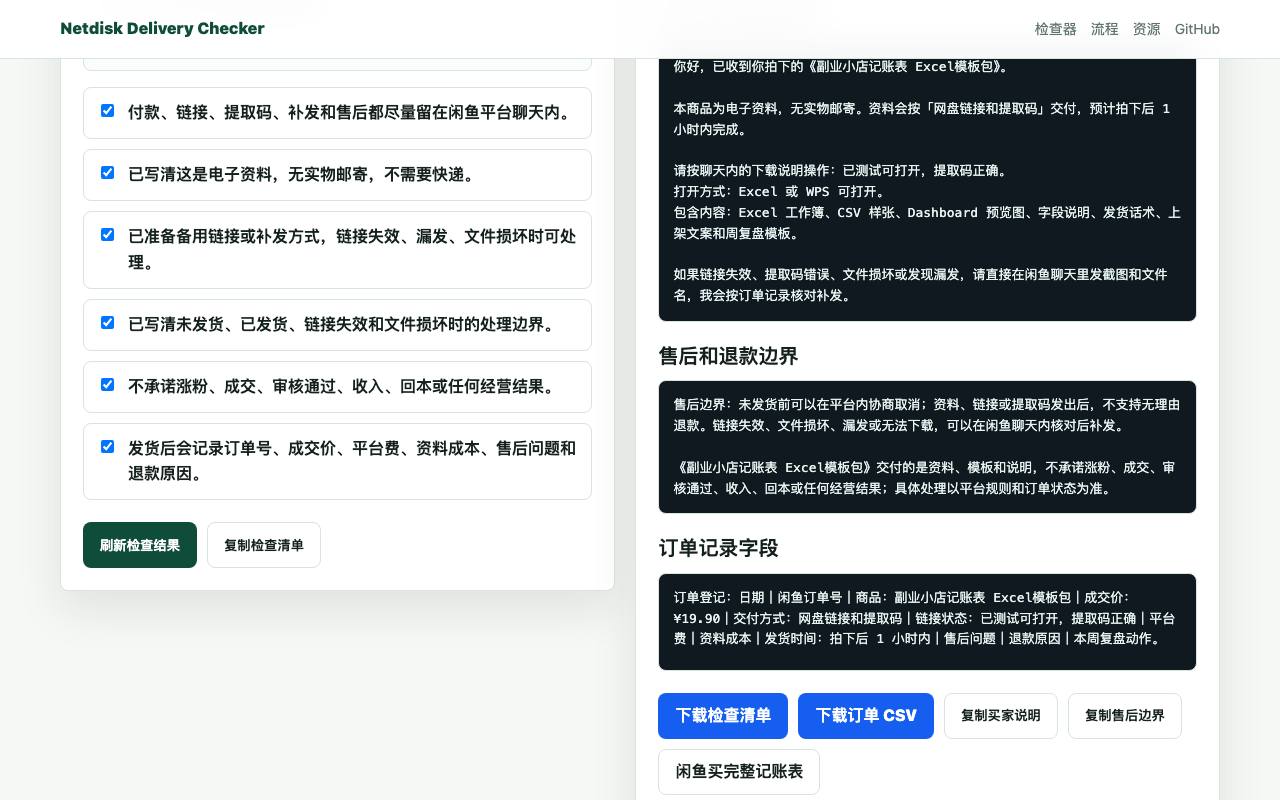
Task: Uncheck the 已写清这是电子资料 checkbox
Action: [107, 173]
